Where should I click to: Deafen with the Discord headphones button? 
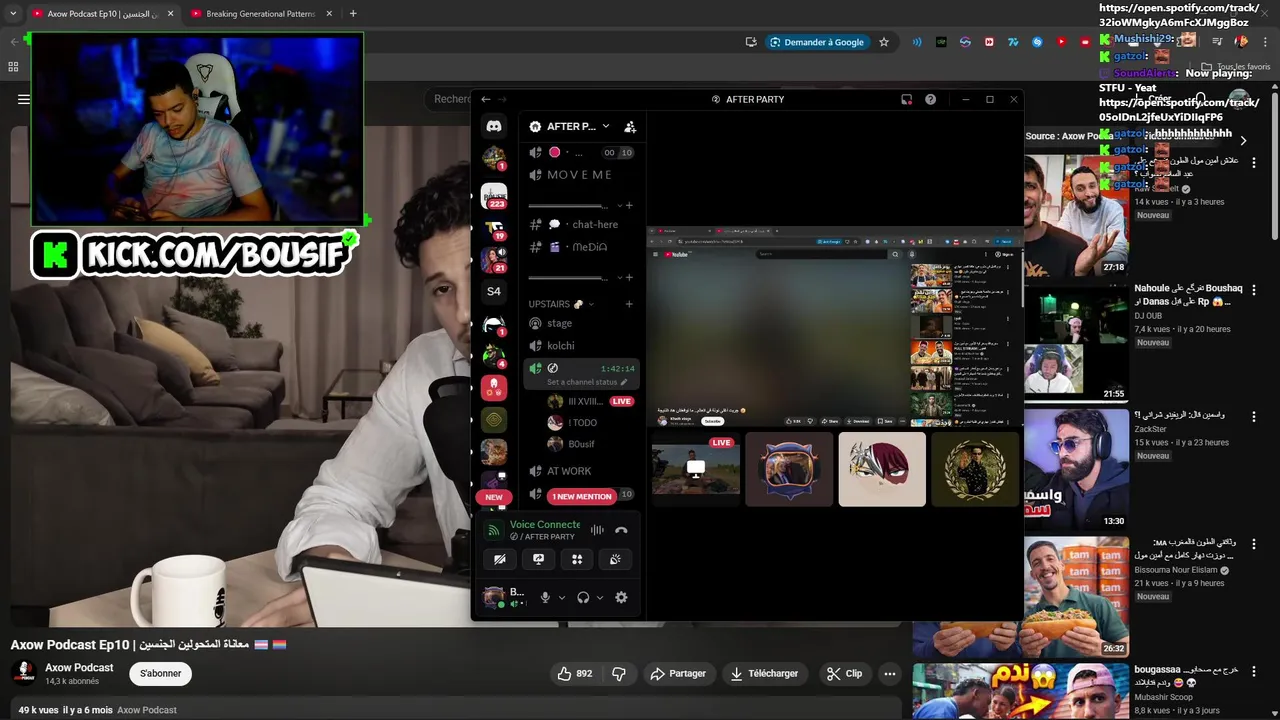pyautogui.click(x=583, y=597)
